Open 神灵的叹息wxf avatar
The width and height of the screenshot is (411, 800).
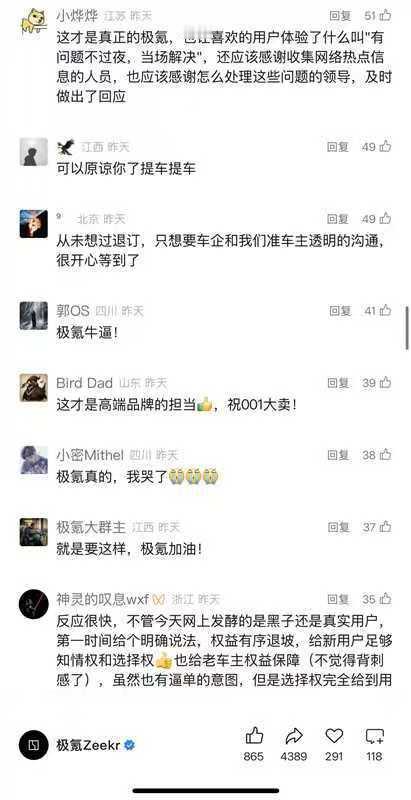tap(34, 604)
